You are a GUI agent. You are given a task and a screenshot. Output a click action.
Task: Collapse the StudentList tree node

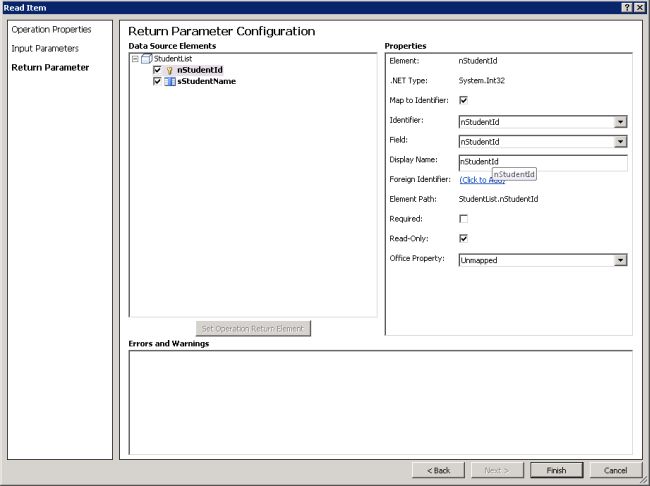point(135,59)
